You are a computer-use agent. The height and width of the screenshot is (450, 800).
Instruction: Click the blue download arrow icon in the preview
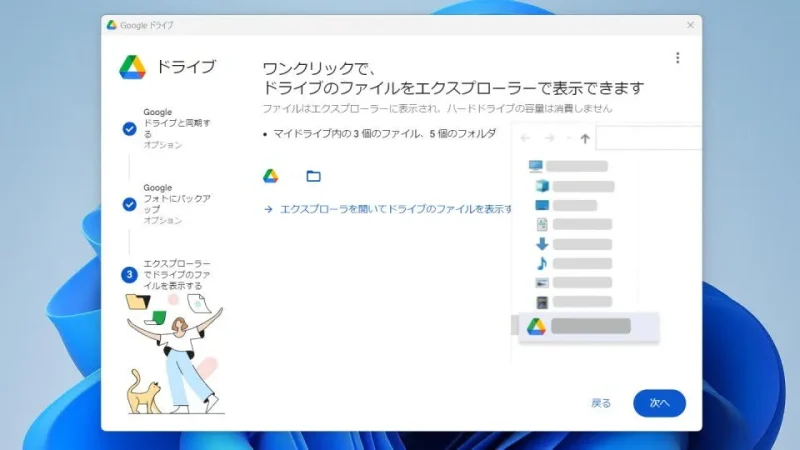542,244
